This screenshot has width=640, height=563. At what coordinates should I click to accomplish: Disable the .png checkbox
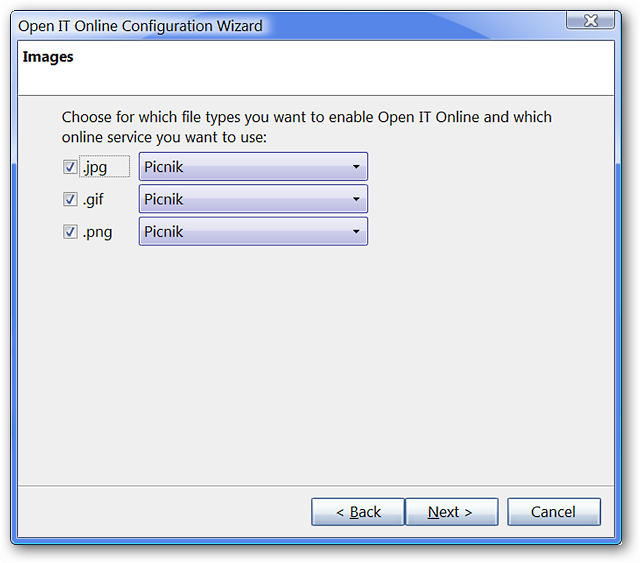click(70, 231)
